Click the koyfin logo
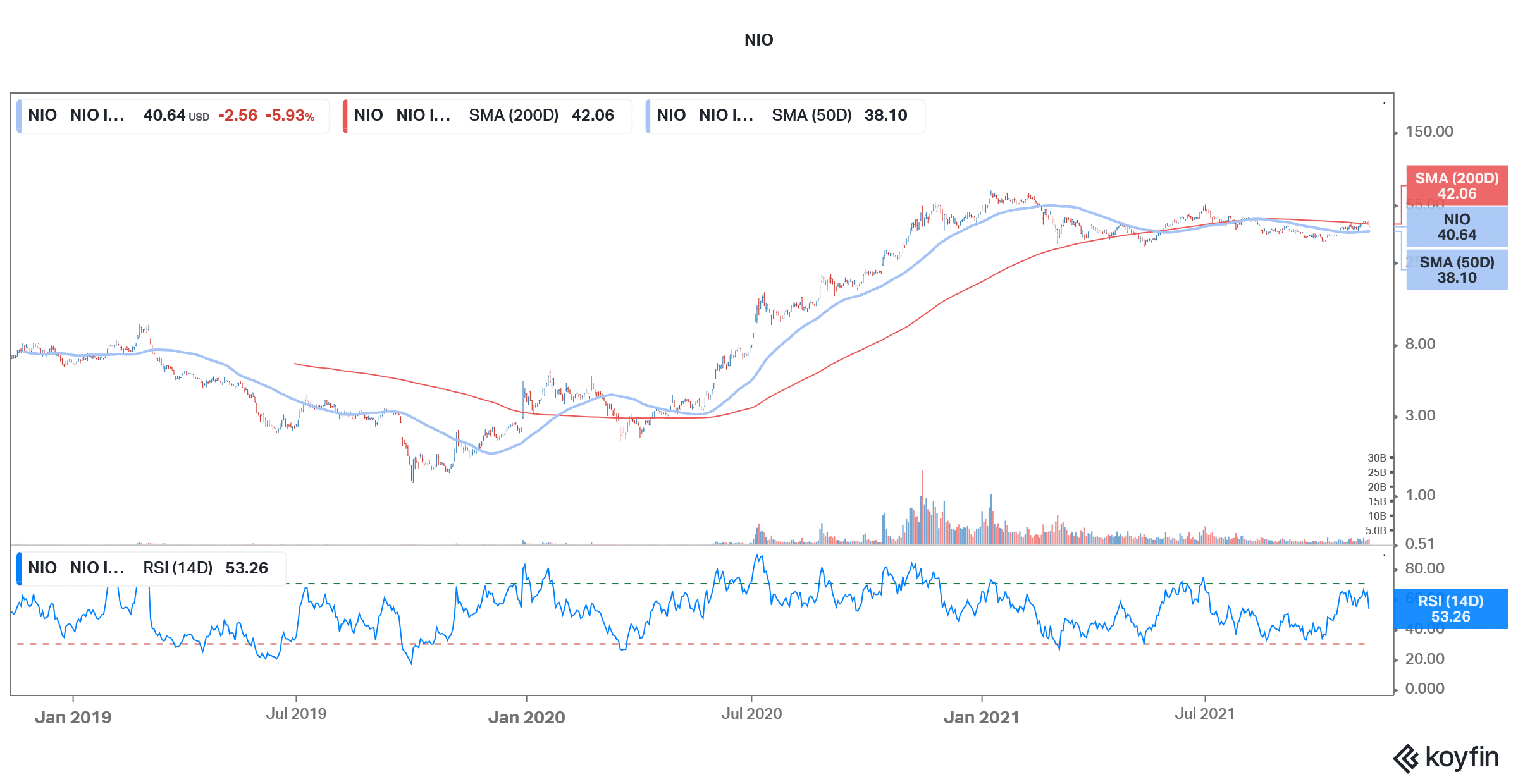Viewport: 1518px width, 784px height. (1446, 758)
